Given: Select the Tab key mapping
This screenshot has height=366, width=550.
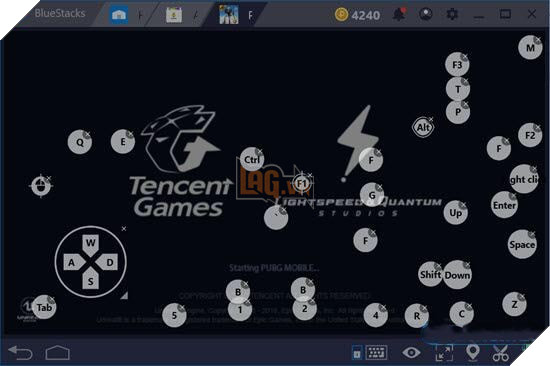Looking at the screenshot, I should tap(44, 307).
